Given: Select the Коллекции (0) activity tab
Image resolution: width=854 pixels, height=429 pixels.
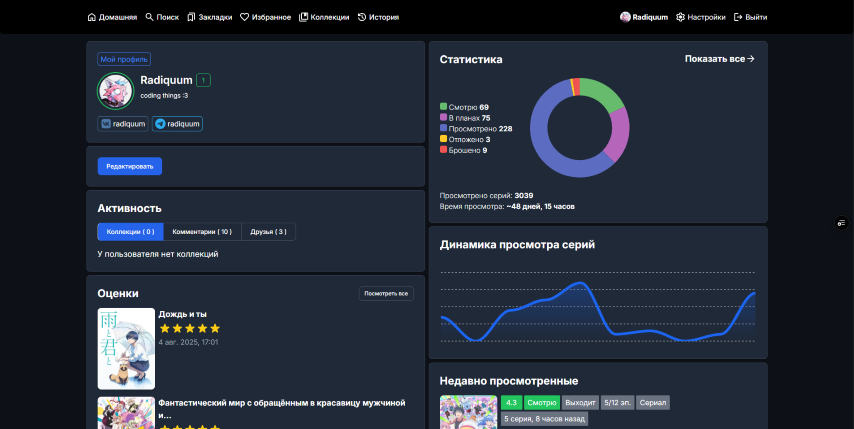Looking at the screenshot, I should point(130,232).
